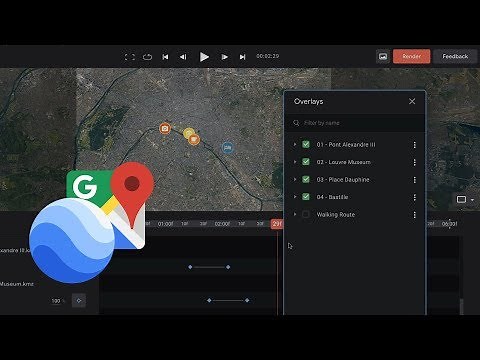This screenshot has width=480, height=360.
Task: Select first keyframe on lower track
Action: pos(209,300)
